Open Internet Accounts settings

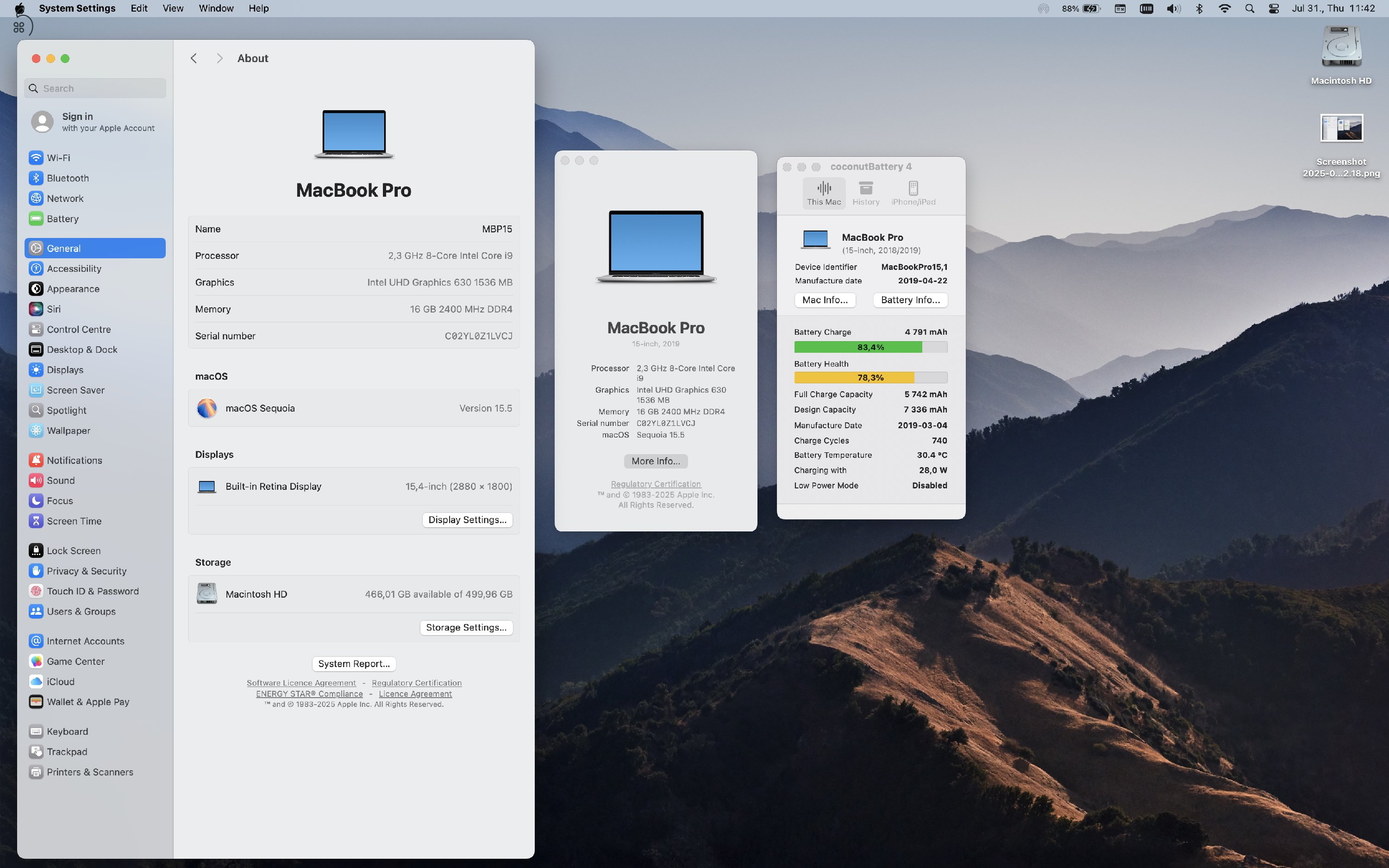[x=95, y=641]
